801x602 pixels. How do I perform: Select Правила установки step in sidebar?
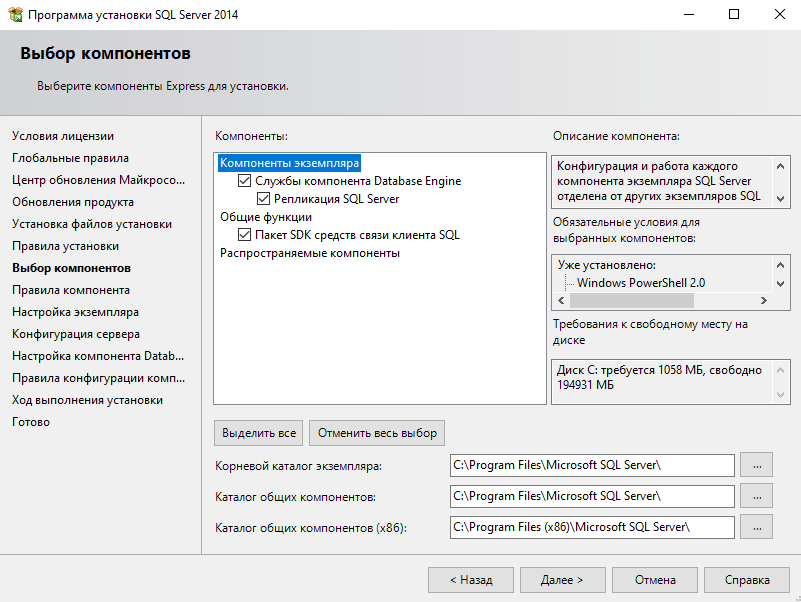[x=65, y=246]
